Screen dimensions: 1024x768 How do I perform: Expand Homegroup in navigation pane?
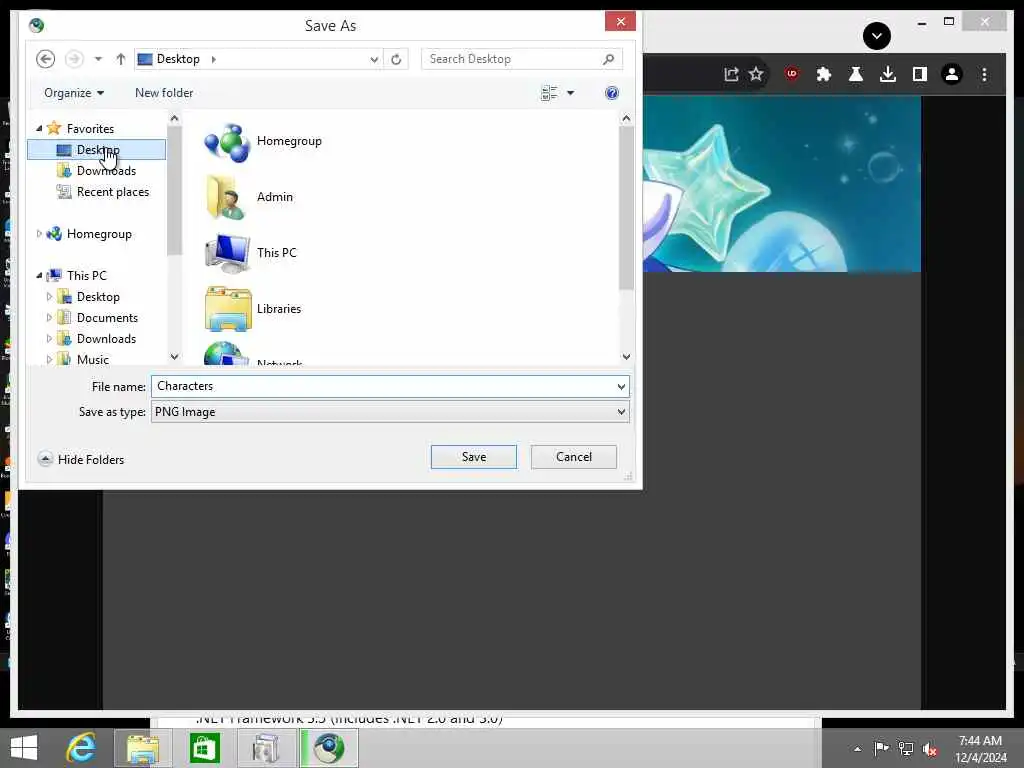point(39,234)
